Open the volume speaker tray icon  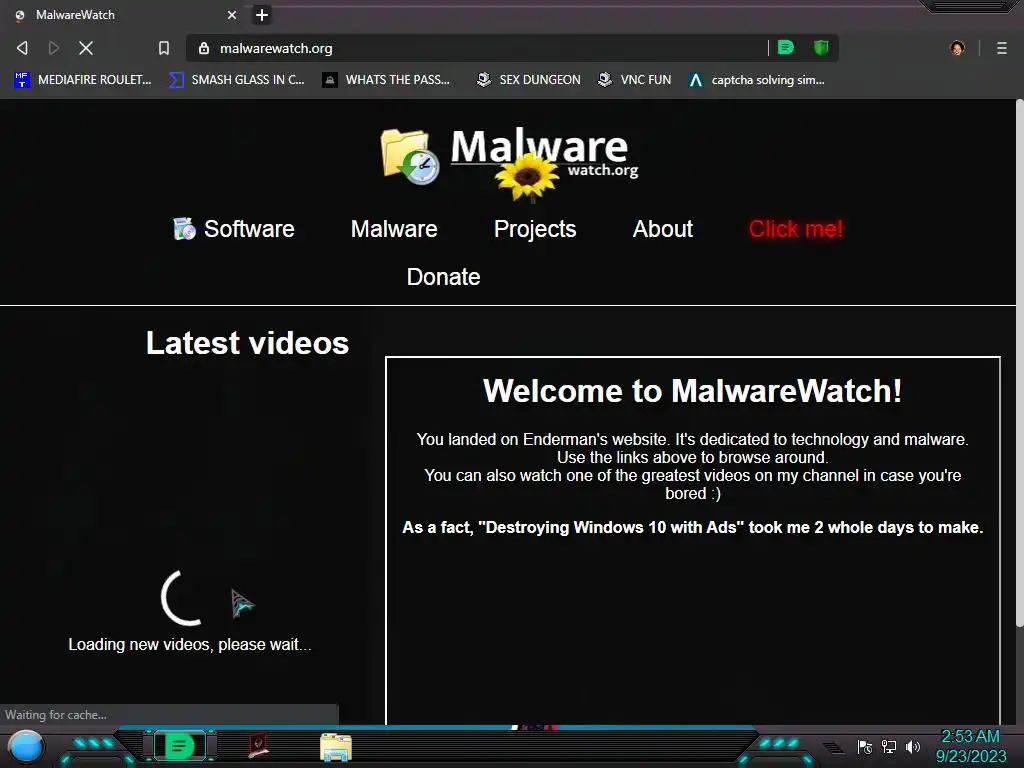pos(913,746)
